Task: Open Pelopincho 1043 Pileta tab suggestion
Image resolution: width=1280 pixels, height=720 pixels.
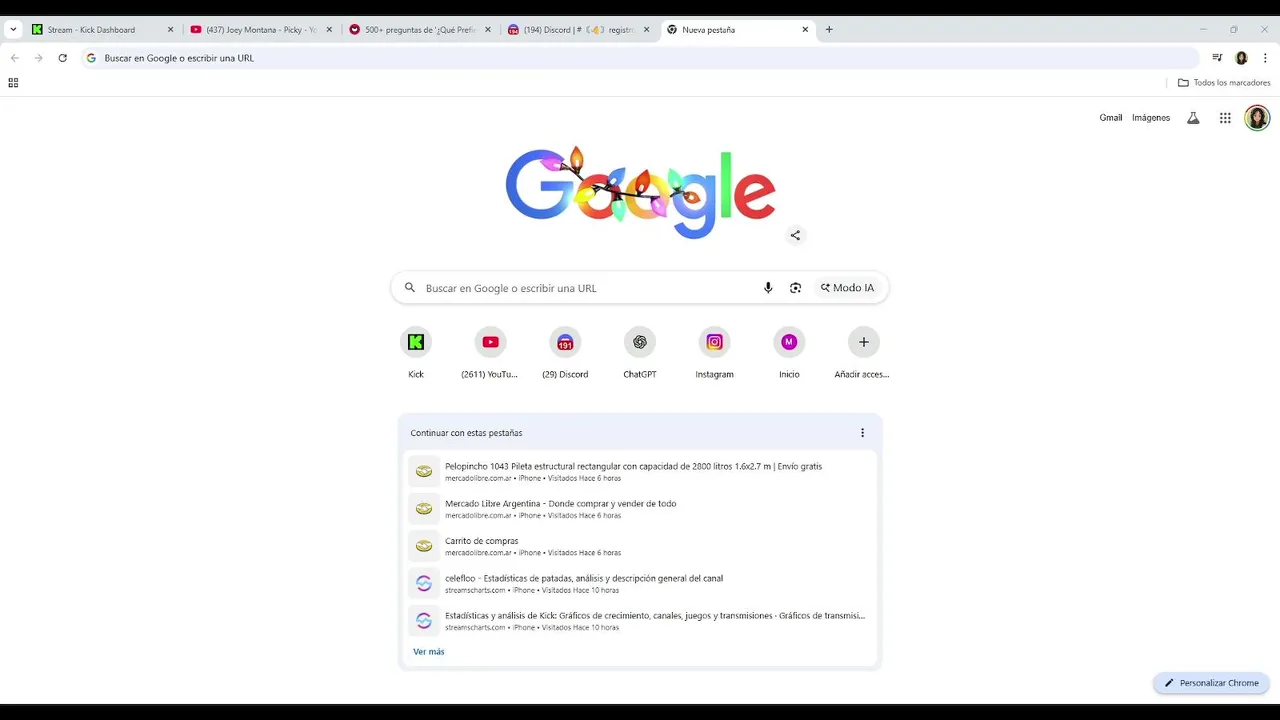Action: click(640, 471)
